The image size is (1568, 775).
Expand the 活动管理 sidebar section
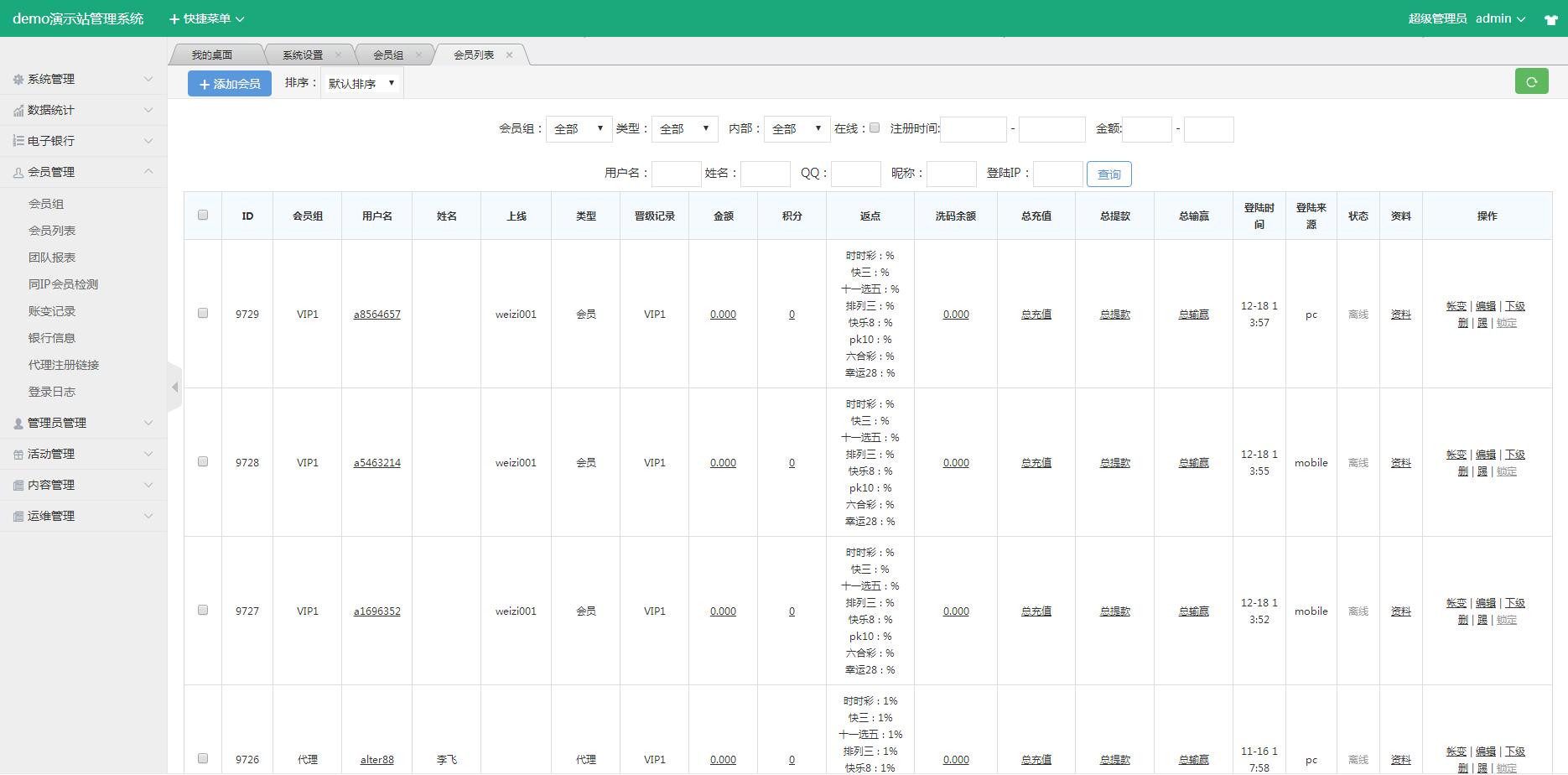83,454
